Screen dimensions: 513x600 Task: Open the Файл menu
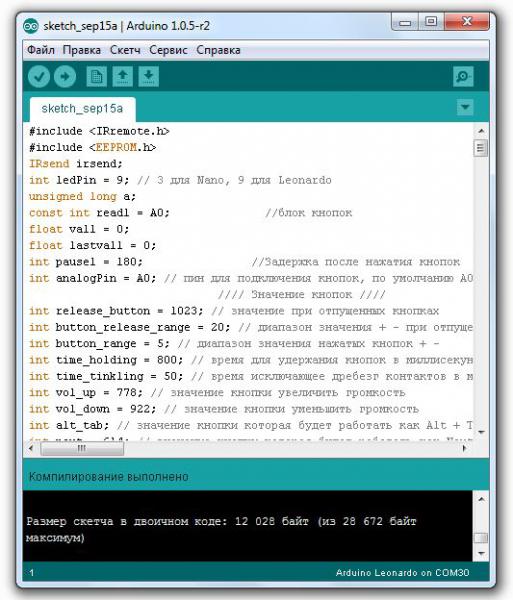[41, 50]
